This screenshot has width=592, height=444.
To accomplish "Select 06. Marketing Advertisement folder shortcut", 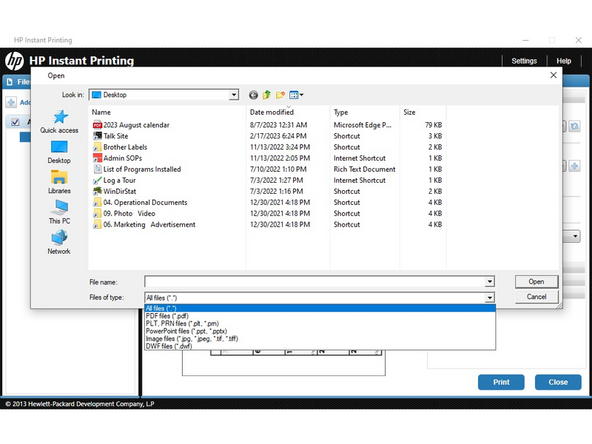I will pos(144,225).
